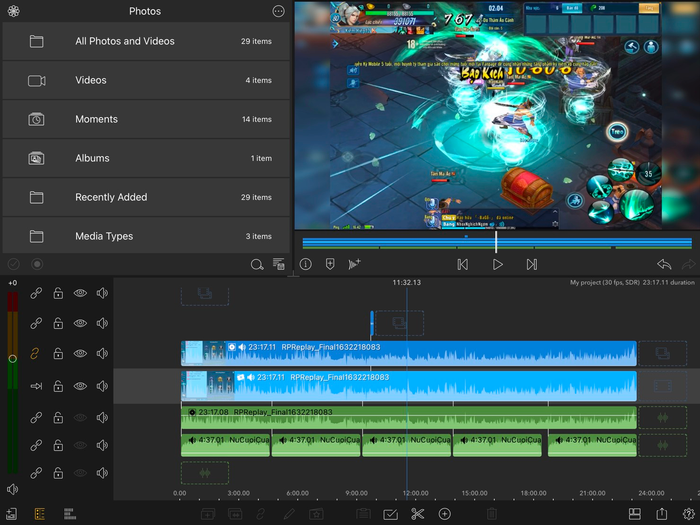The image size is (700, 525).
Task: Lock the yellow-linked overlay track
Action: 58,354
